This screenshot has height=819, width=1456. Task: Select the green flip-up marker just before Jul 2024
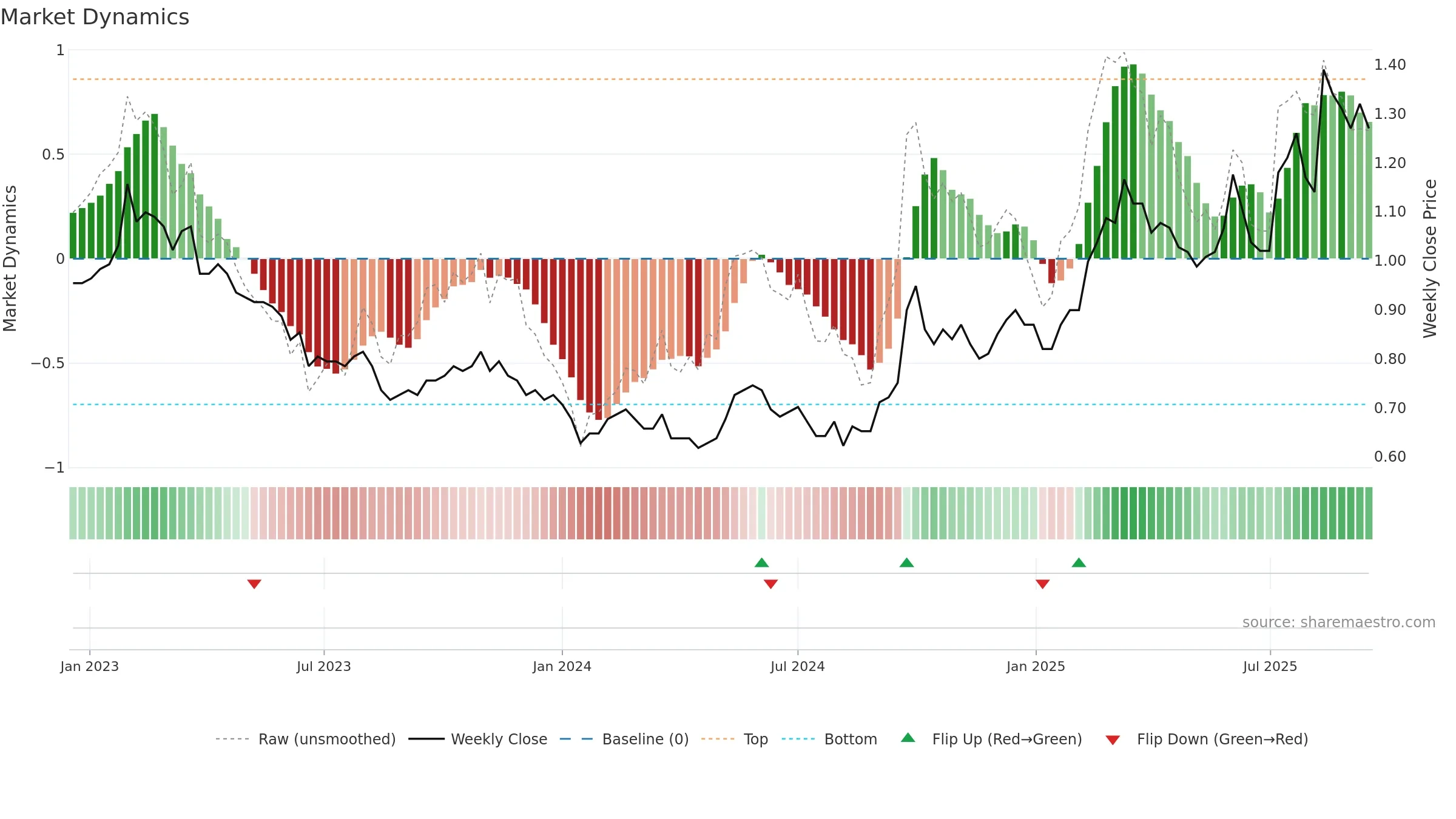(x=762, y=562)
